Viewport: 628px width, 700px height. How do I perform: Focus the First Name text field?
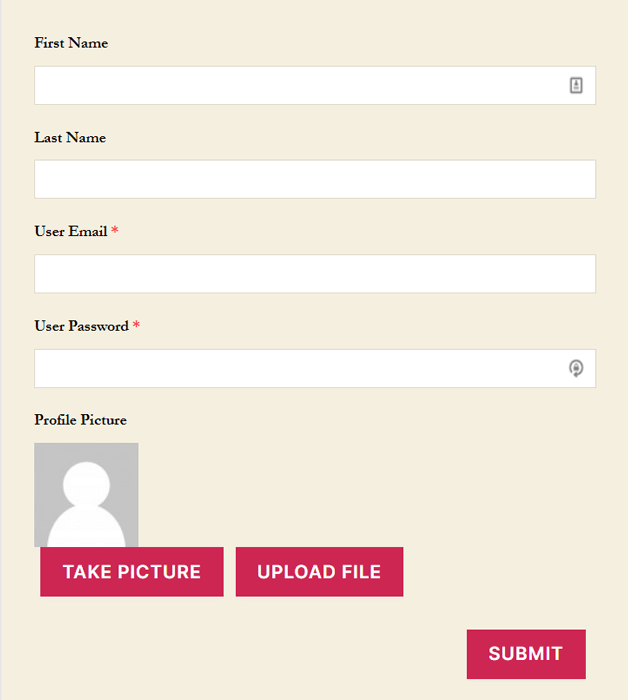coord(315,85)
